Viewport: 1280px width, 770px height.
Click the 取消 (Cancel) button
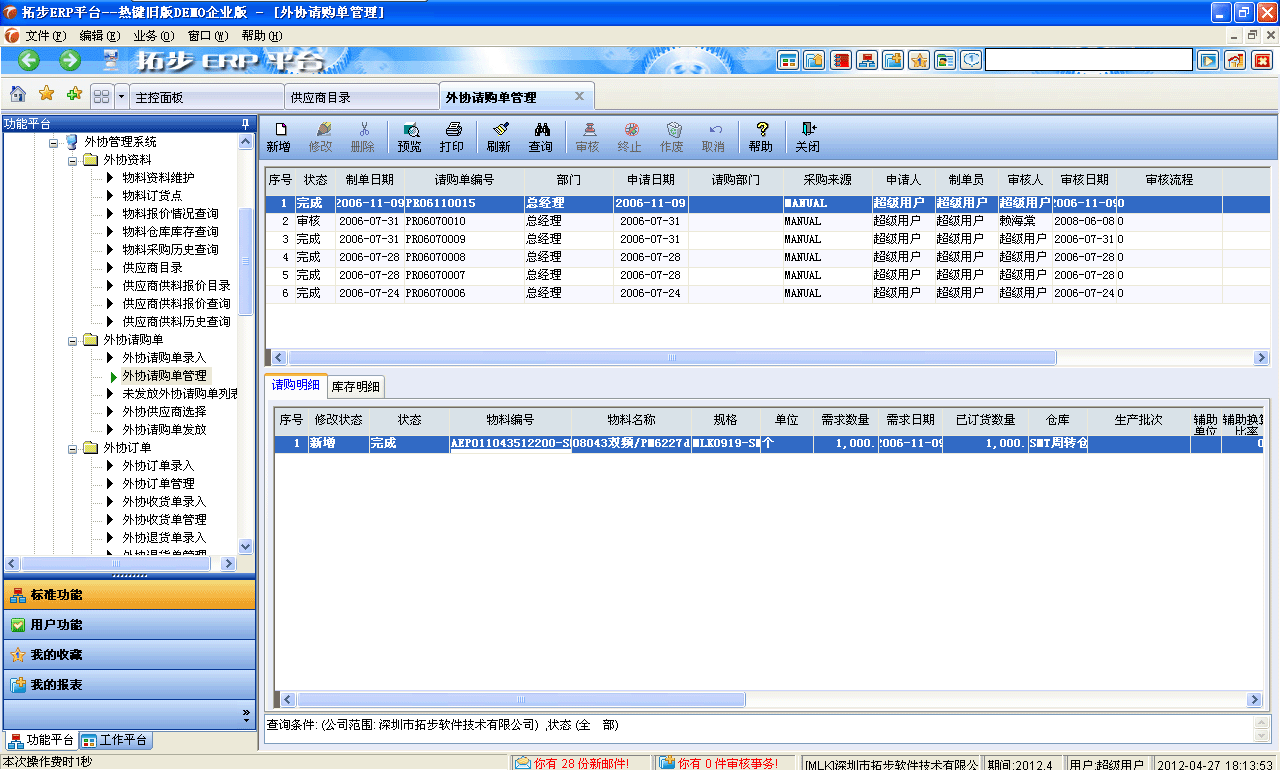(x=714, y=137)
